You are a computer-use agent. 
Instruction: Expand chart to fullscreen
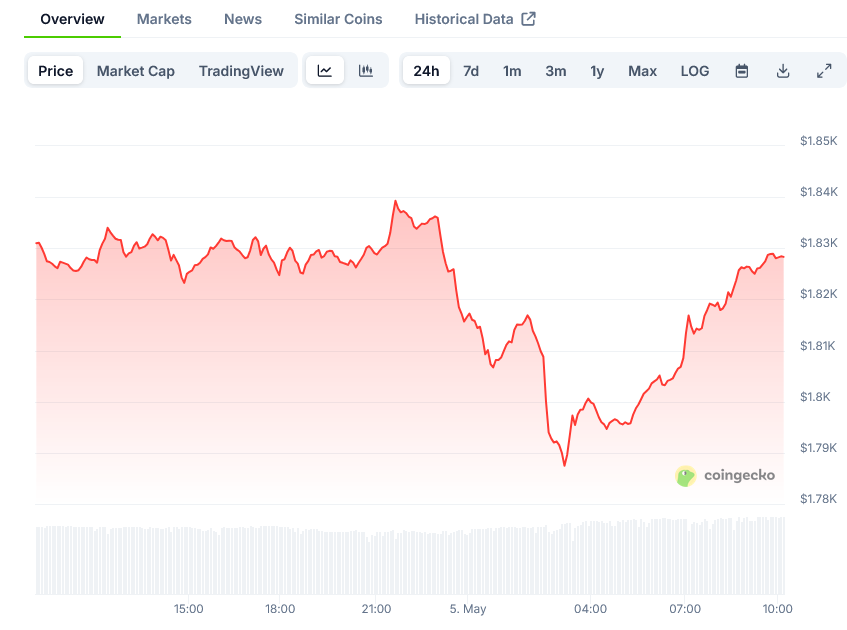point(824,71)
